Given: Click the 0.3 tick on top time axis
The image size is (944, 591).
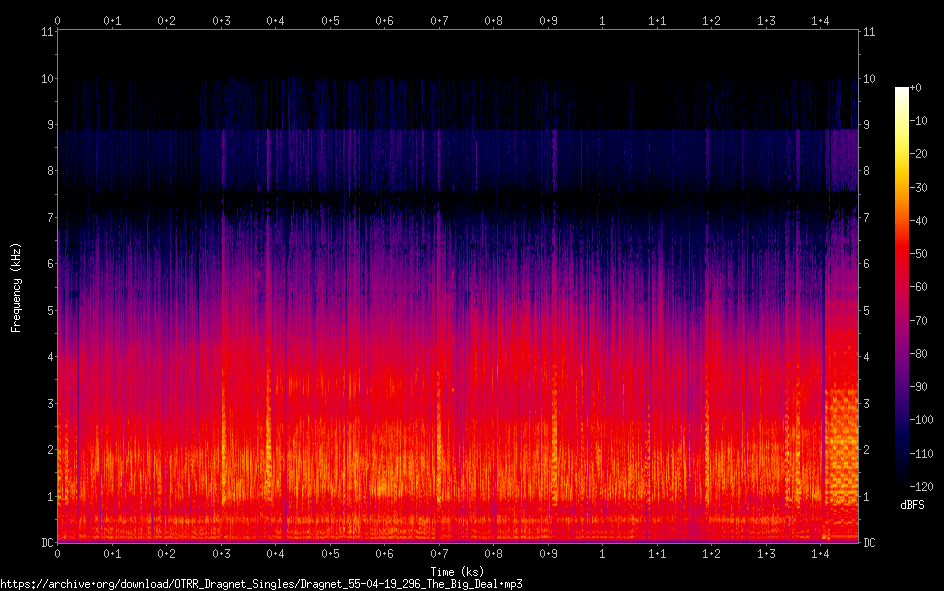Looking at the screenshot, I should [x=220, y=20].
